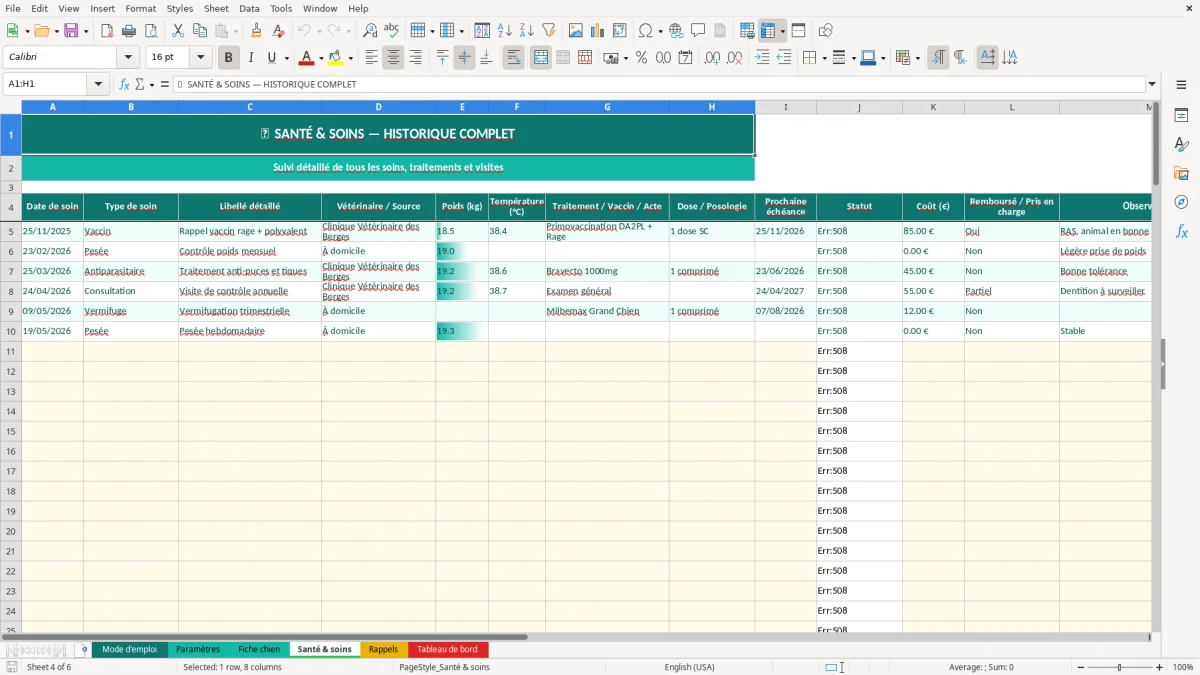The width and height of the screenshot is (1200, 675).
Task: Toggle Wrap Text
Action: pyautogui.click(x=513, y=58)
